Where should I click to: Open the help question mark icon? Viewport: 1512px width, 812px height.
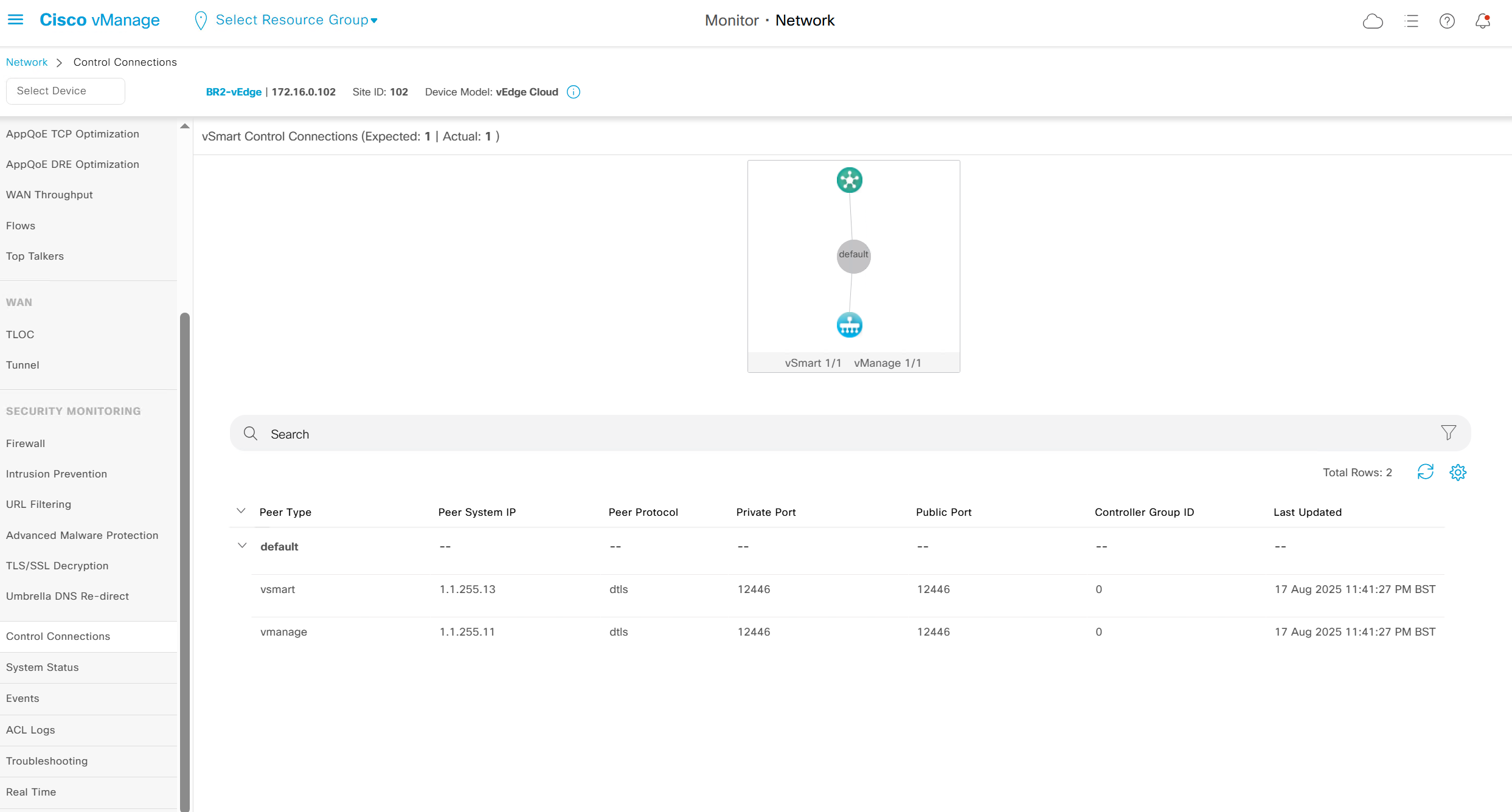click(1447, 21)
